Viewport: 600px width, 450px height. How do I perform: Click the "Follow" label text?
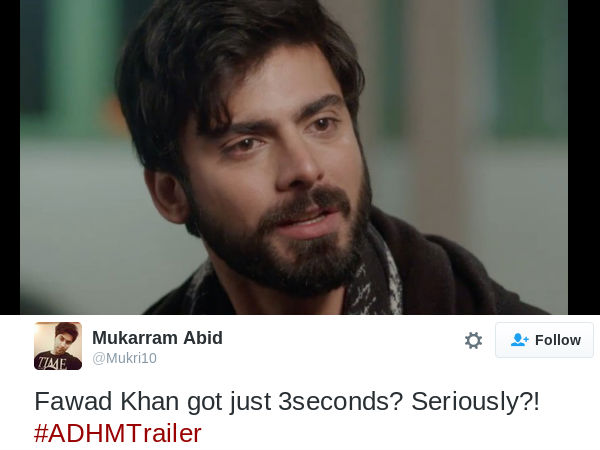pos(558,340)
